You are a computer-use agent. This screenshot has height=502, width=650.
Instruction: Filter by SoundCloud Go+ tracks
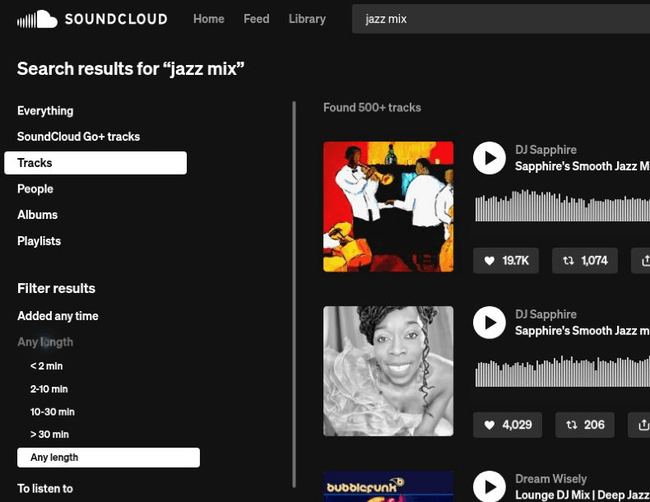(x=78, y=137)
